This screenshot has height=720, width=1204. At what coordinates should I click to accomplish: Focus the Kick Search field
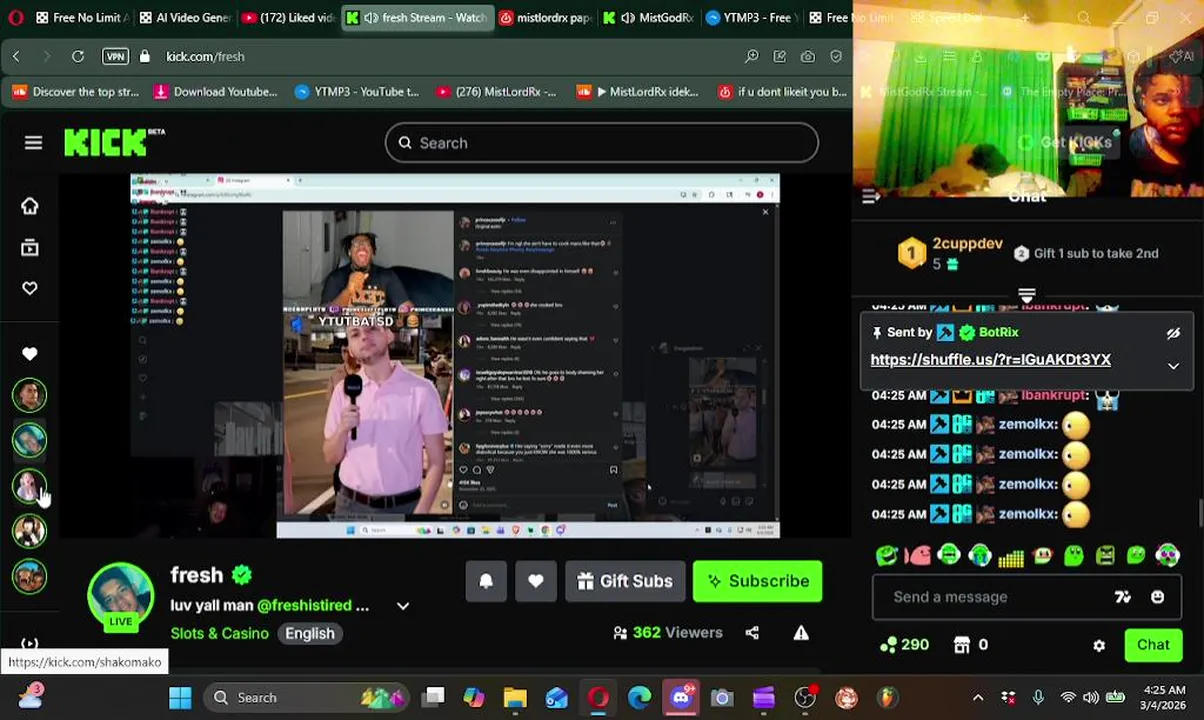[602, 143]
